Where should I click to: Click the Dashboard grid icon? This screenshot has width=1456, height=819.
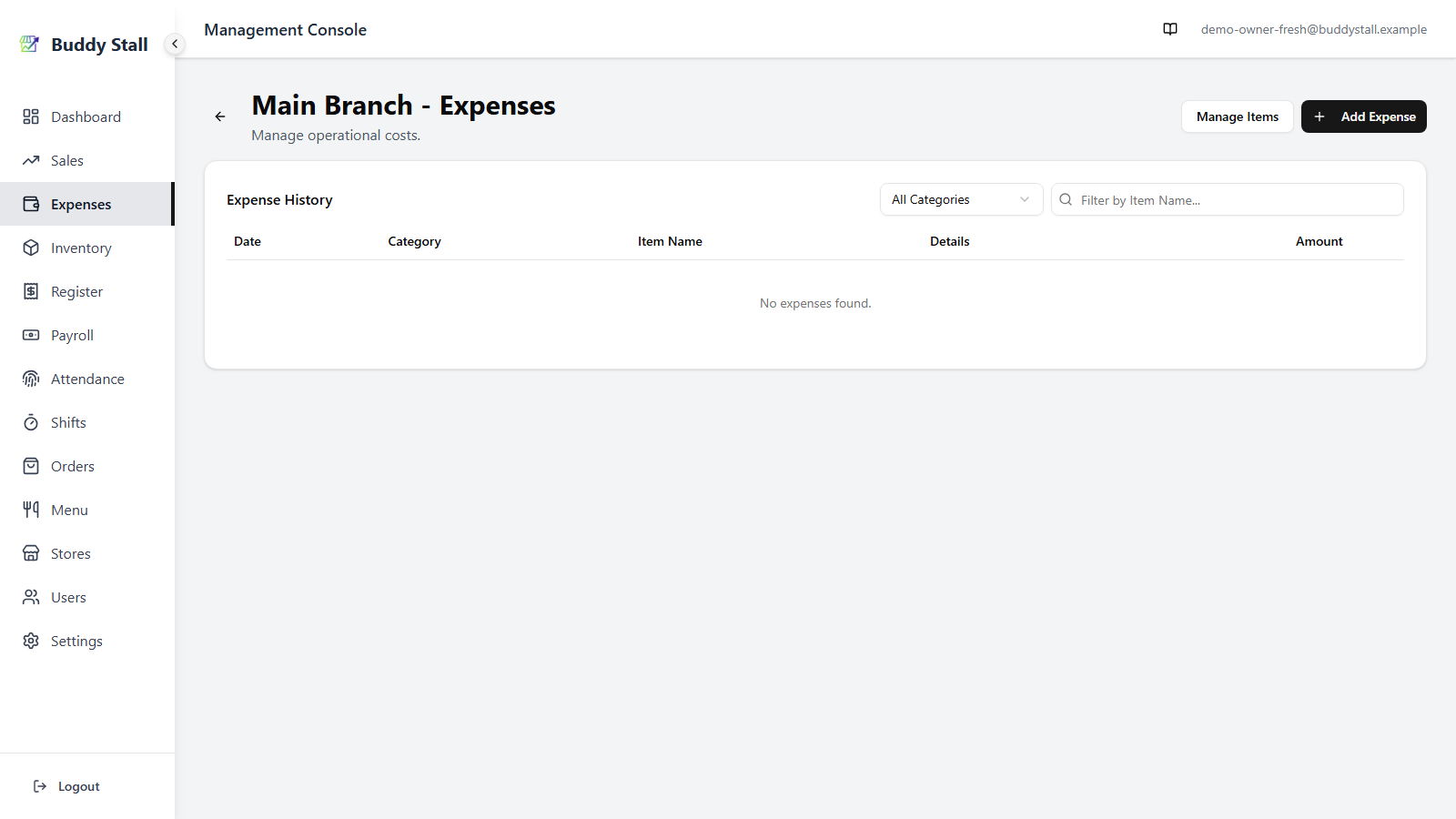[x=31, y=116]
